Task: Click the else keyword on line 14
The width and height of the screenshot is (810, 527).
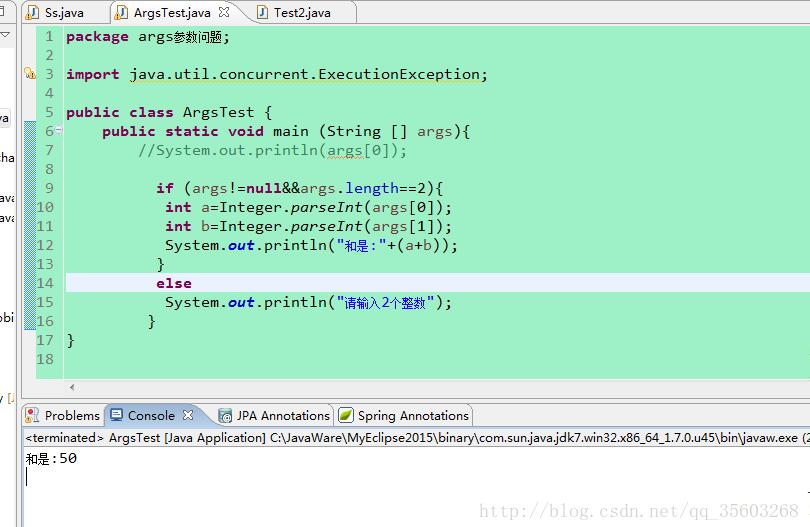Action: [x=174, y=283]
